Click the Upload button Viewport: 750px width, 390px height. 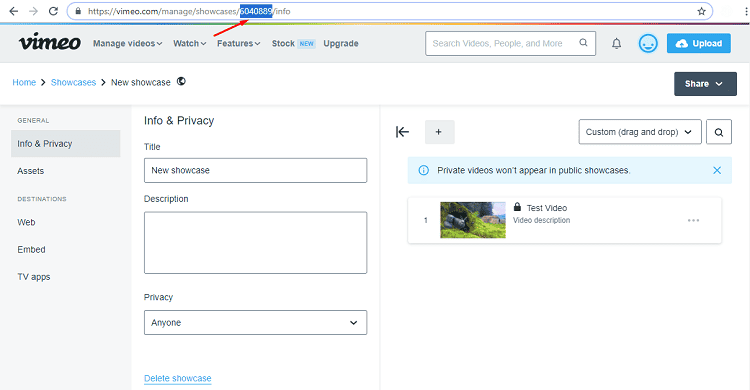pyautogui.click(x=698, y=44)
